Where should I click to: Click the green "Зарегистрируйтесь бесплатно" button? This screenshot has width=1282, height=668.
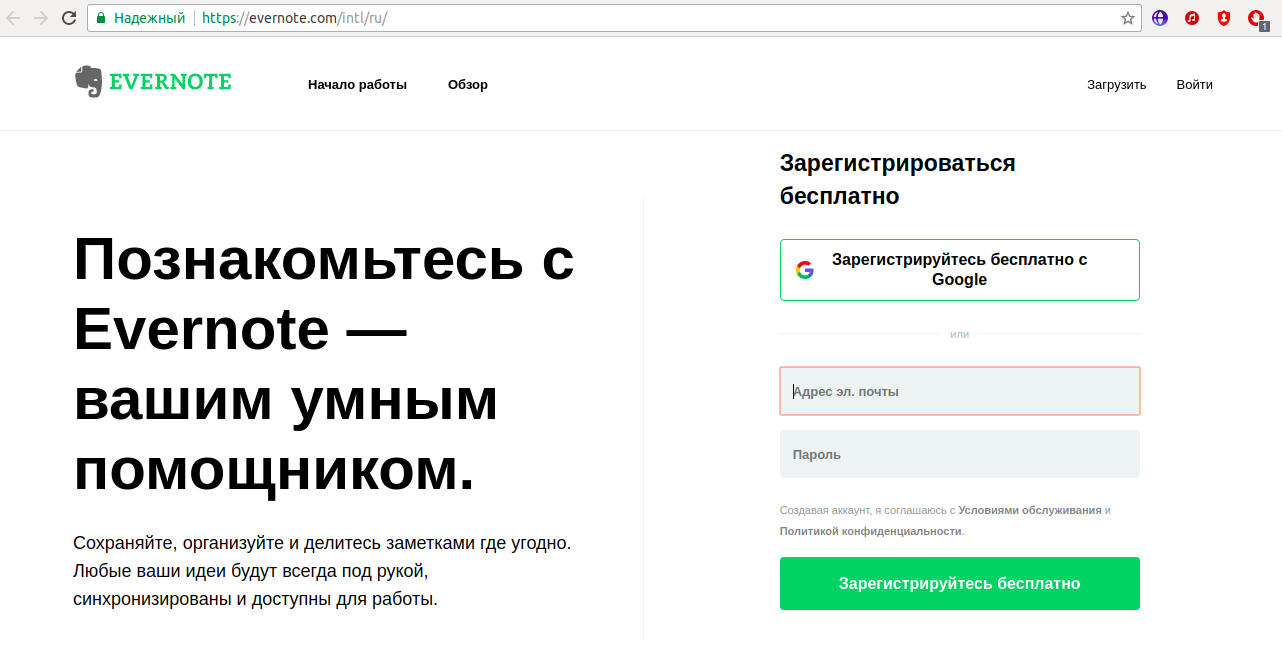click(x=960, y=583)
